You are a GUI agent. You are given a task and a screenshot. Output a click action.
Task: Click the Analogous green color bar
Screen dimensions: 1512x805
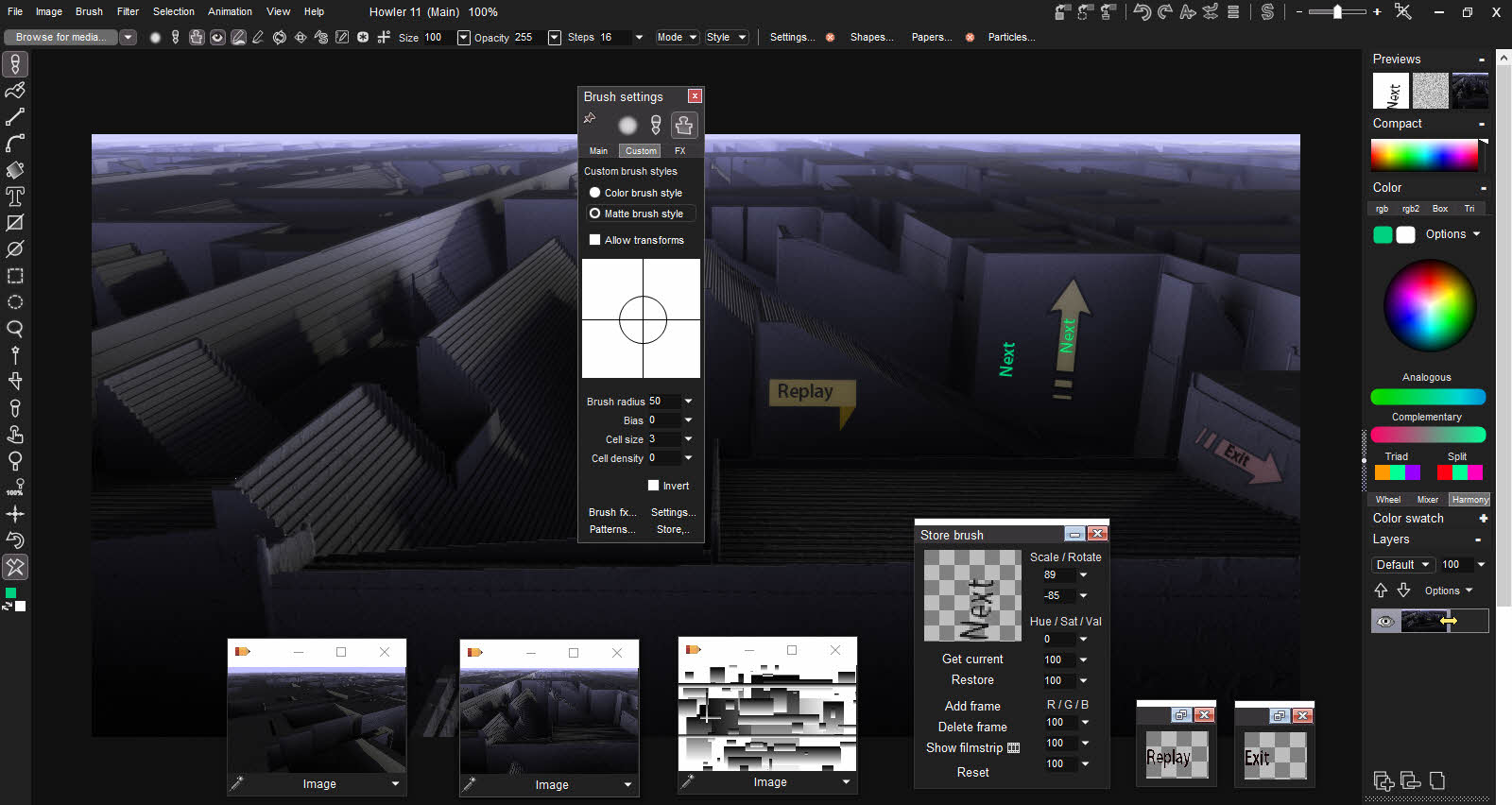(x=1428, y=397)
